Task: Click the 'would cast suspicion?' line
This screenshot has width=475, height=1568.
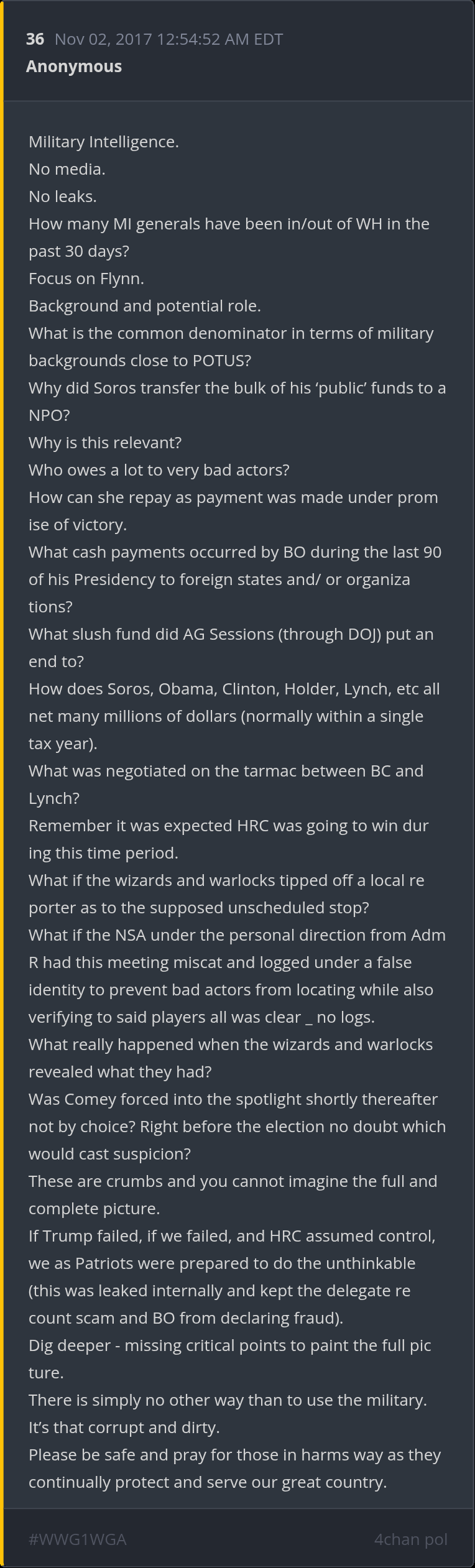Action: 109,1154
